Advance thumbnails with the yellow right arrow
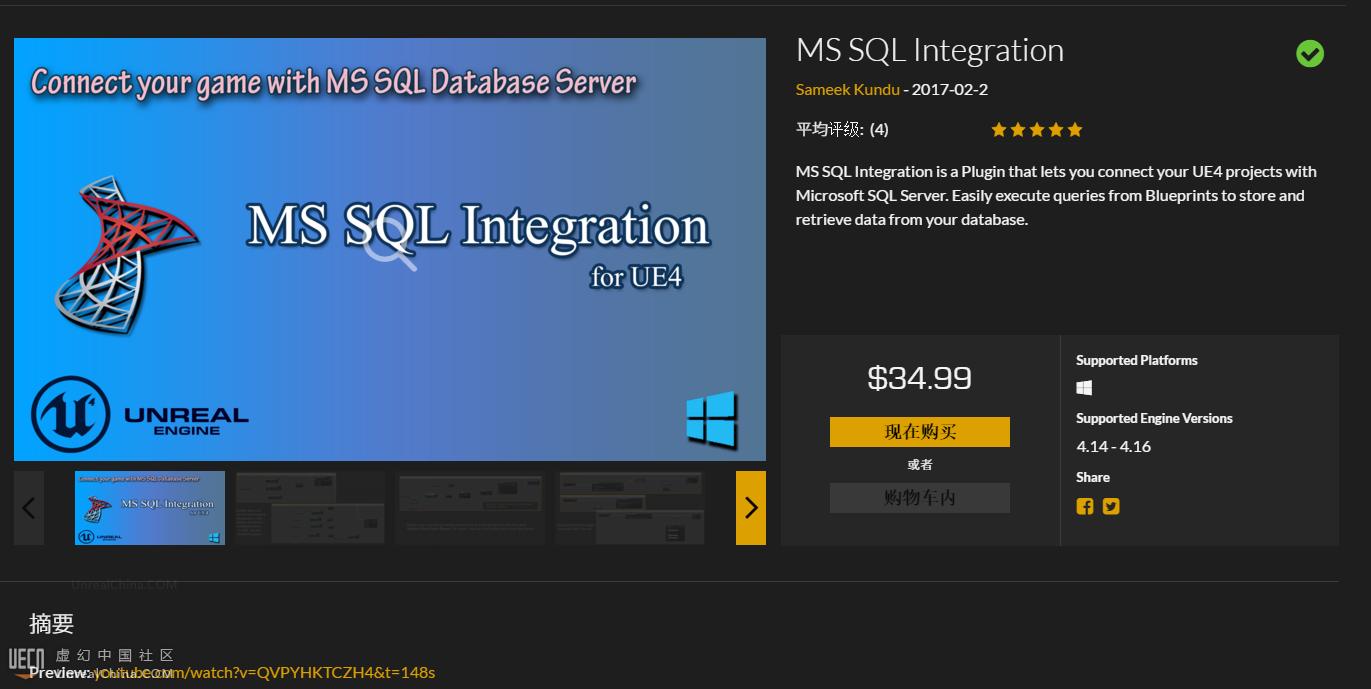 point(751,508)
